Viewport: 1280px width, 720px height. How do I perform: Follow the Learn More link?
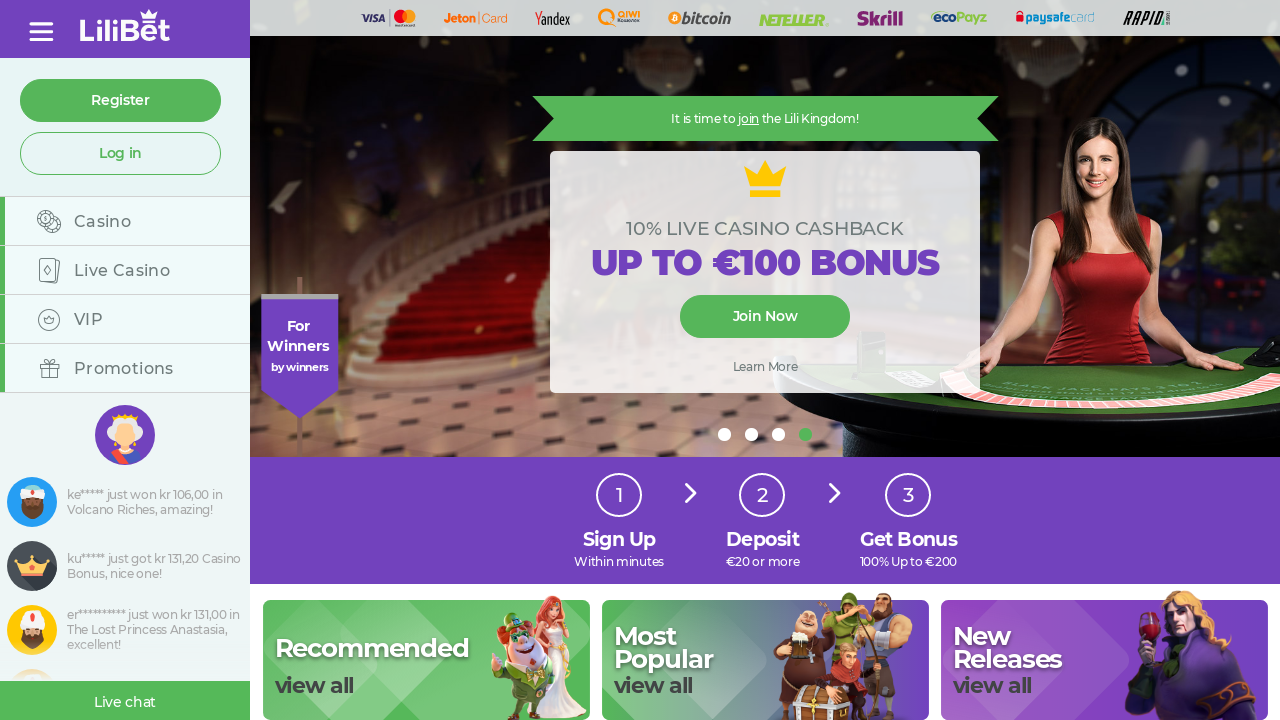[x=765, y=367]
